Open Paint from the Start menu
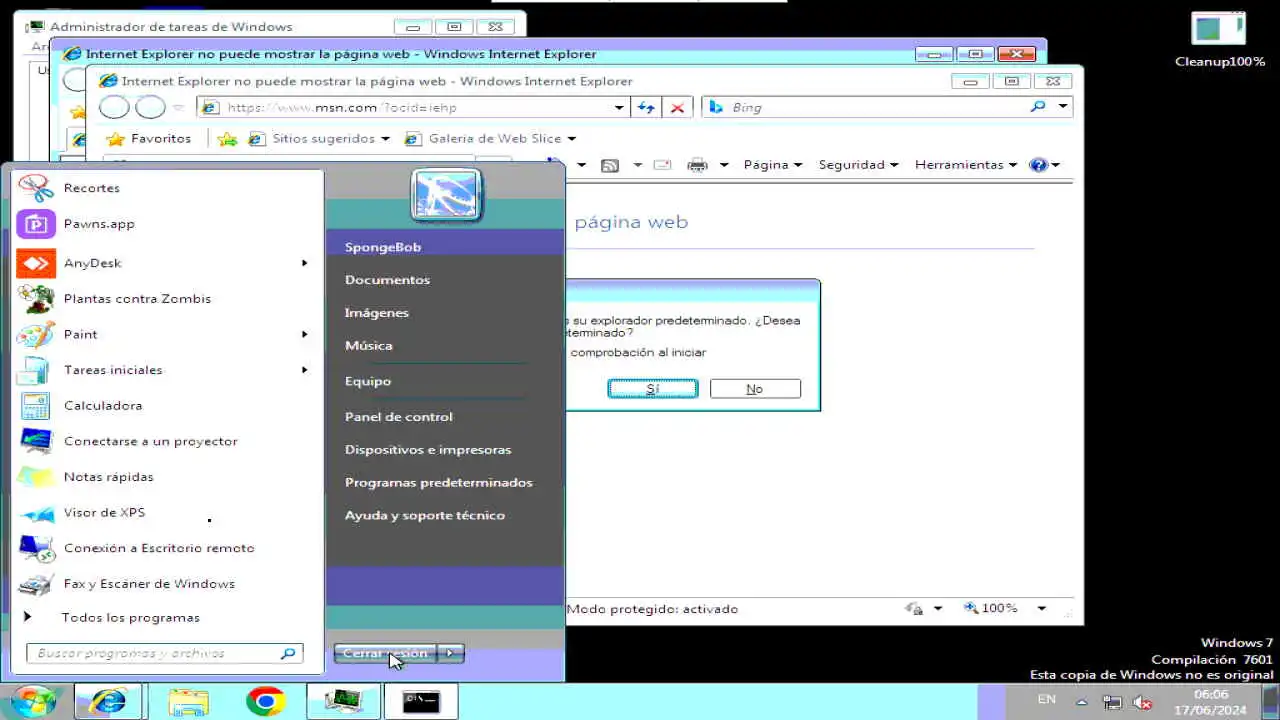 tap(167, 334)
